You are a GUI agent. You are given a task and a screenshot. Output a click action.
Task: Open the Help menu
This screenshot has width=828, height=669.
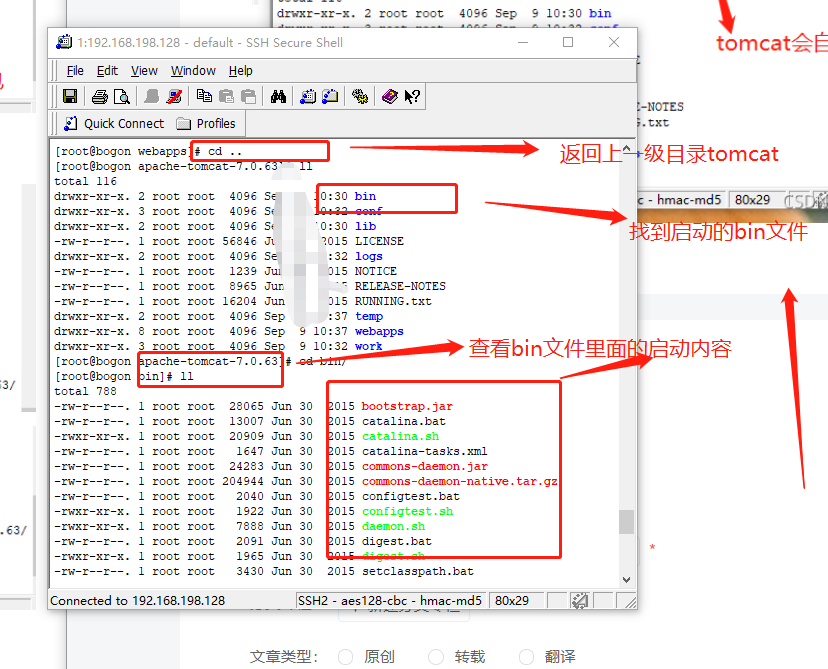(241, 71)
